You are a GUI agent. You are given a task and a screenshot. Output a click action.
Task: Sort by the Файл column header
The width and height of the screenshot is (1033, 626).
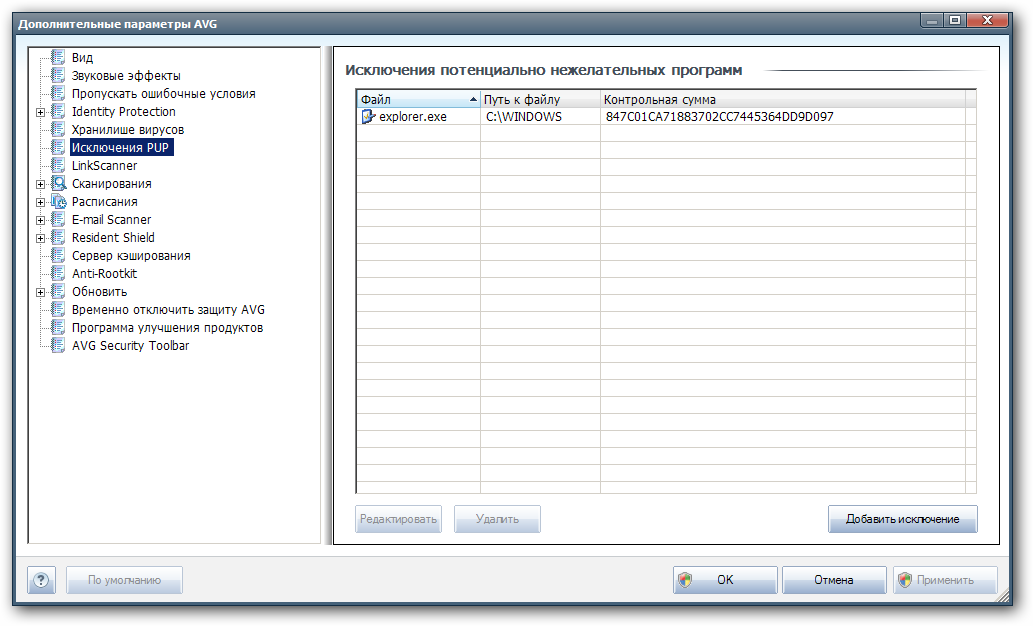(418, 100)
